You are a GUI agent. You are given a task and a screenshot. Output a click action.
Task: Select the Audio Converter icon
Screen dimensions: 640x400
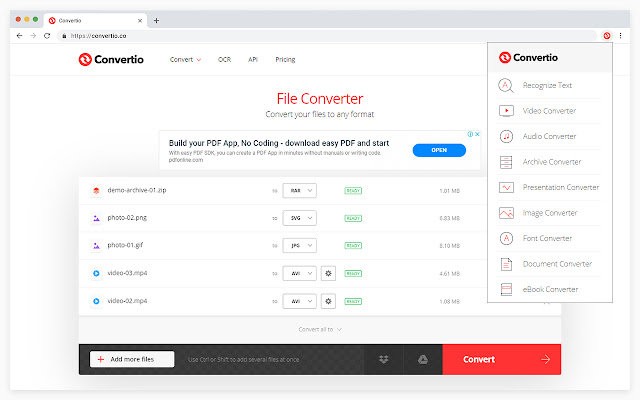(506, 136)
